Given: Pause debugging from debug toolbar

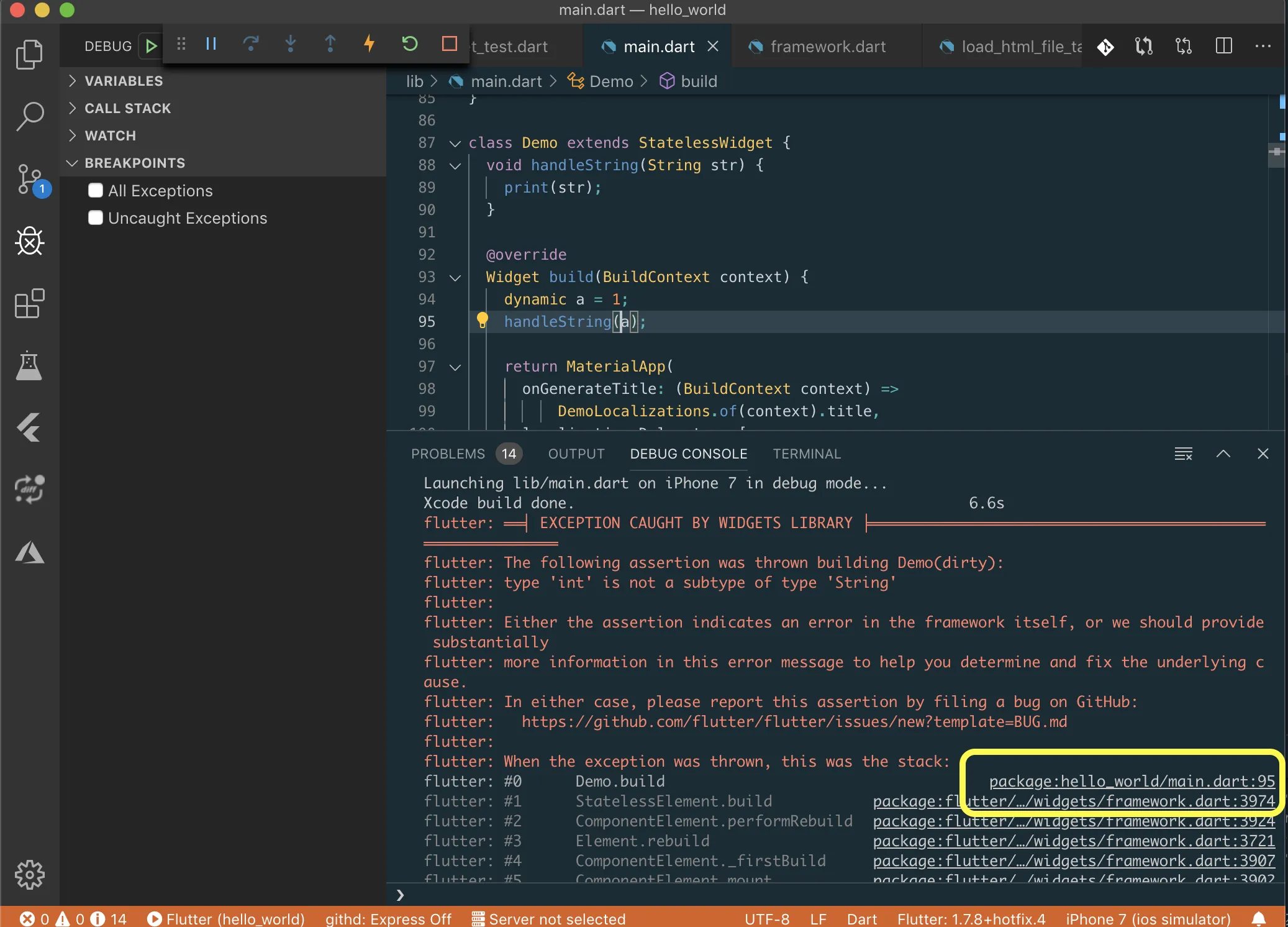Looking at the screenshot, I should click(x=211, y=44).
